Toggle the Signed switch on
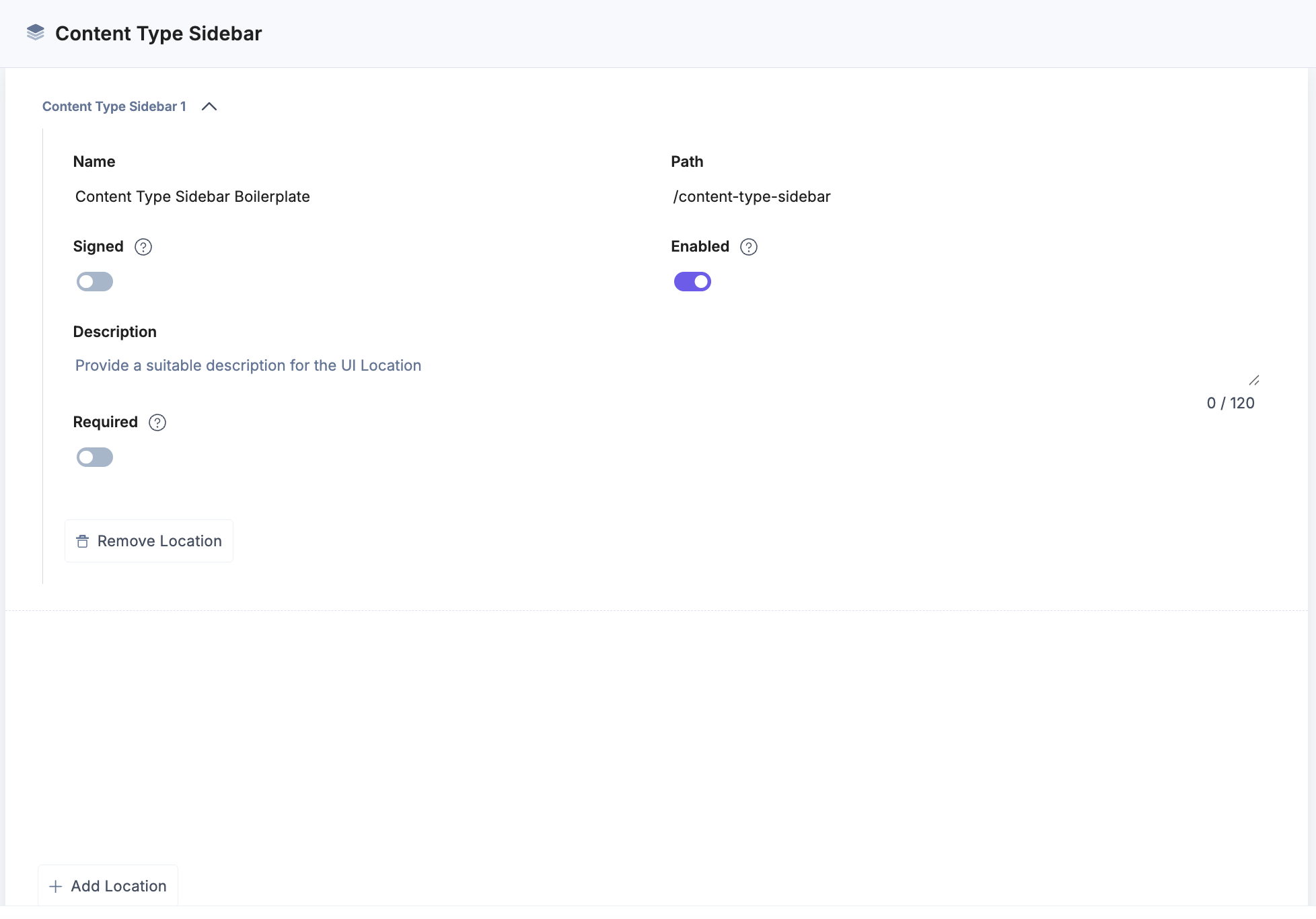 [95, 282]
